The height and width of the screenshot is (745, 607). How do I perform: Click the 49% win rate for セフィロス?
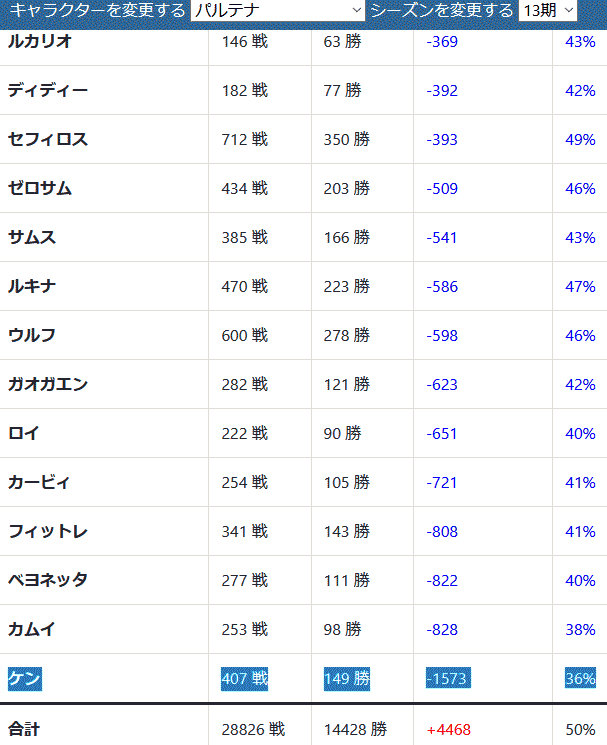pyautogui.click(x=580, y=140)
